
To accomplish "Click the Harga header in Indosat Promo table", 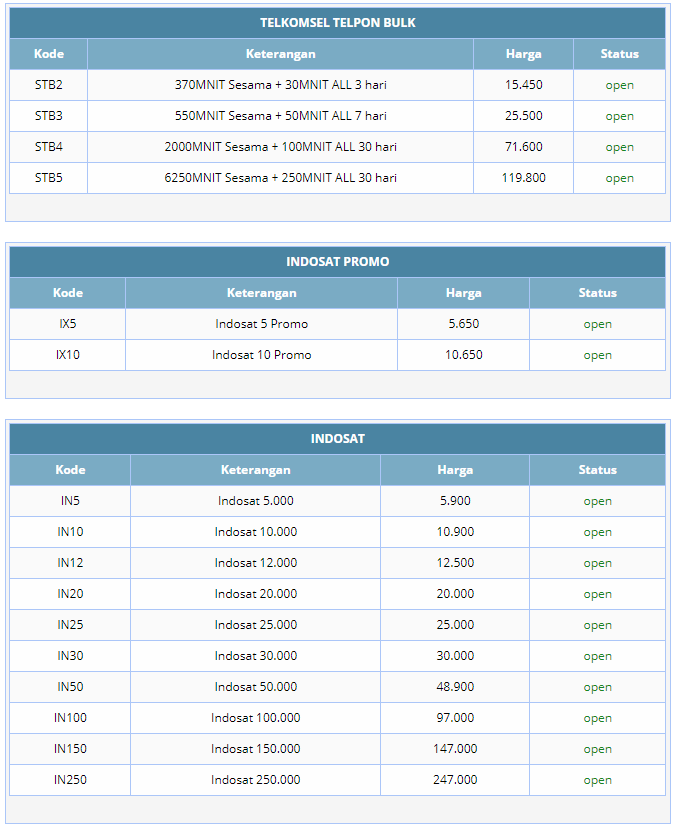I will [463, 293].
